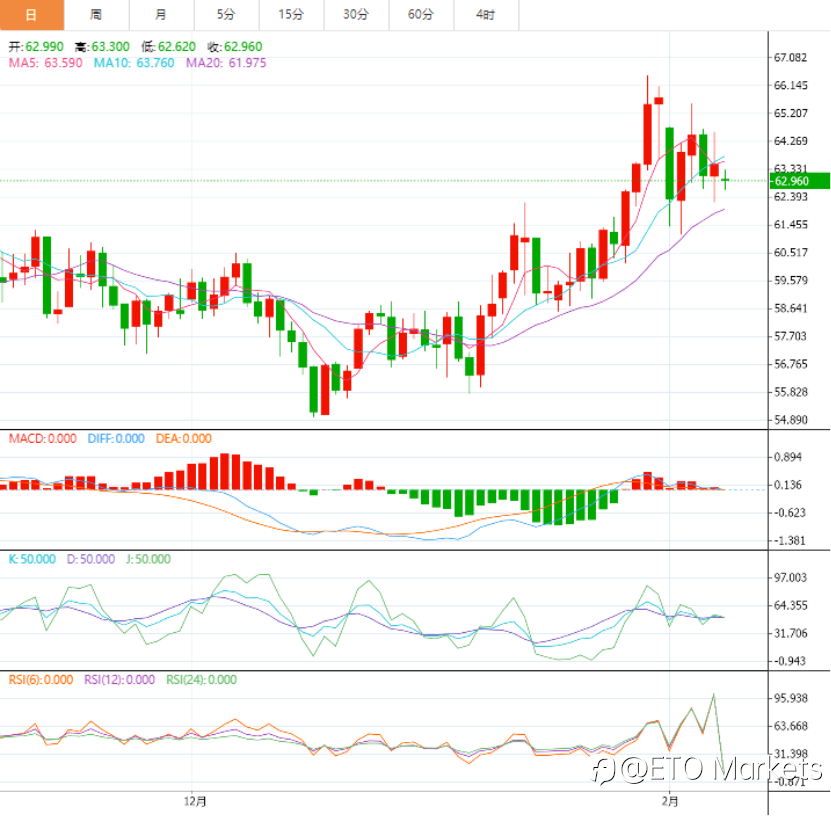Click the 54.890 price axis value
This screenshot has width=831, height=816.
tap(791, 420)
